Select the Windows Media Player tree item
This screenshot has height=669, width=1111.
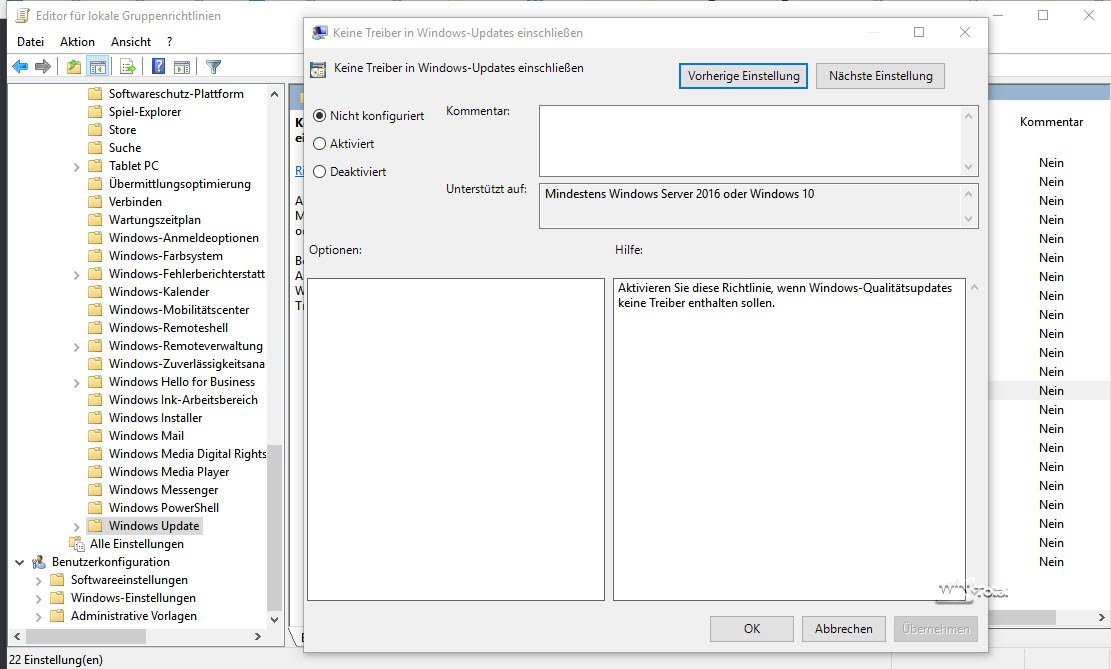click(x=169, y=471)
